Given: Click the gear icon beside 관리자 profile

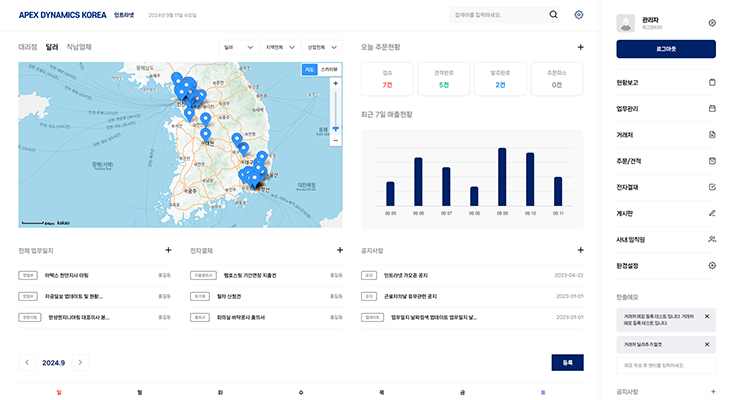Looking at the screenshot, I should click(x=712, y=23).
